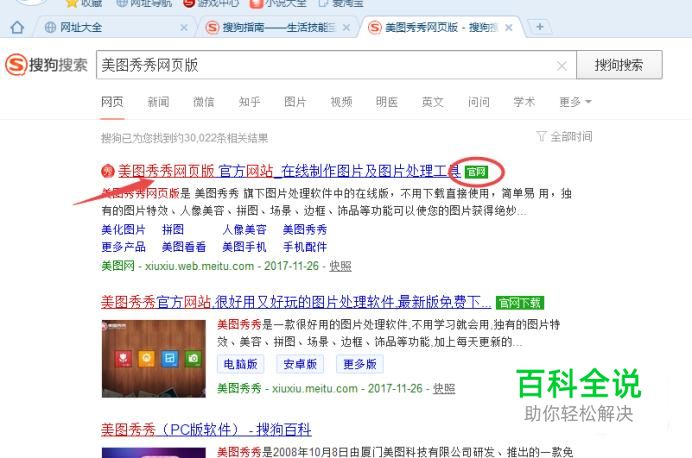Click the Sogou search logo

click(46, 65)
